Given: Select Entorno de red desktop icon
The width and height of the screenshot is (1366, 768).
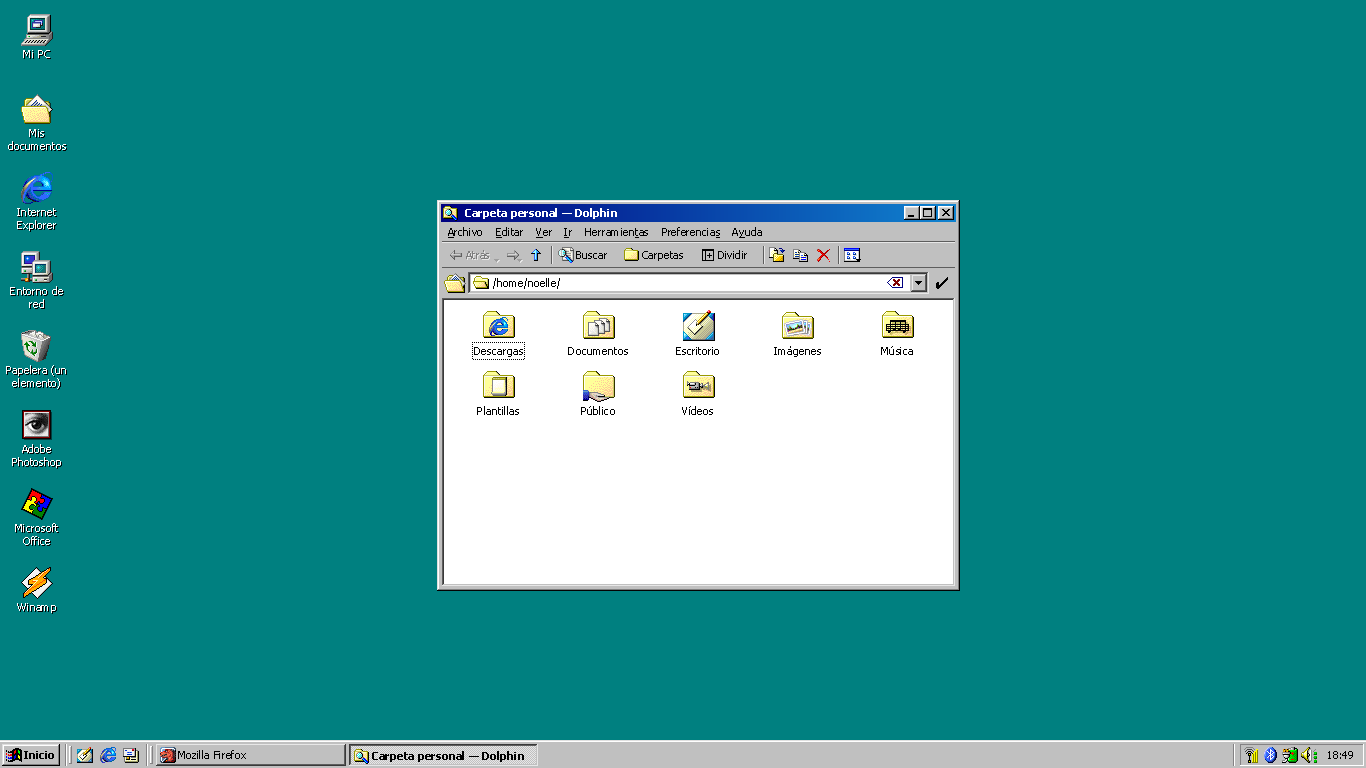Looking at the screenshot, I should pyautogui.click(x=37, y=282).
